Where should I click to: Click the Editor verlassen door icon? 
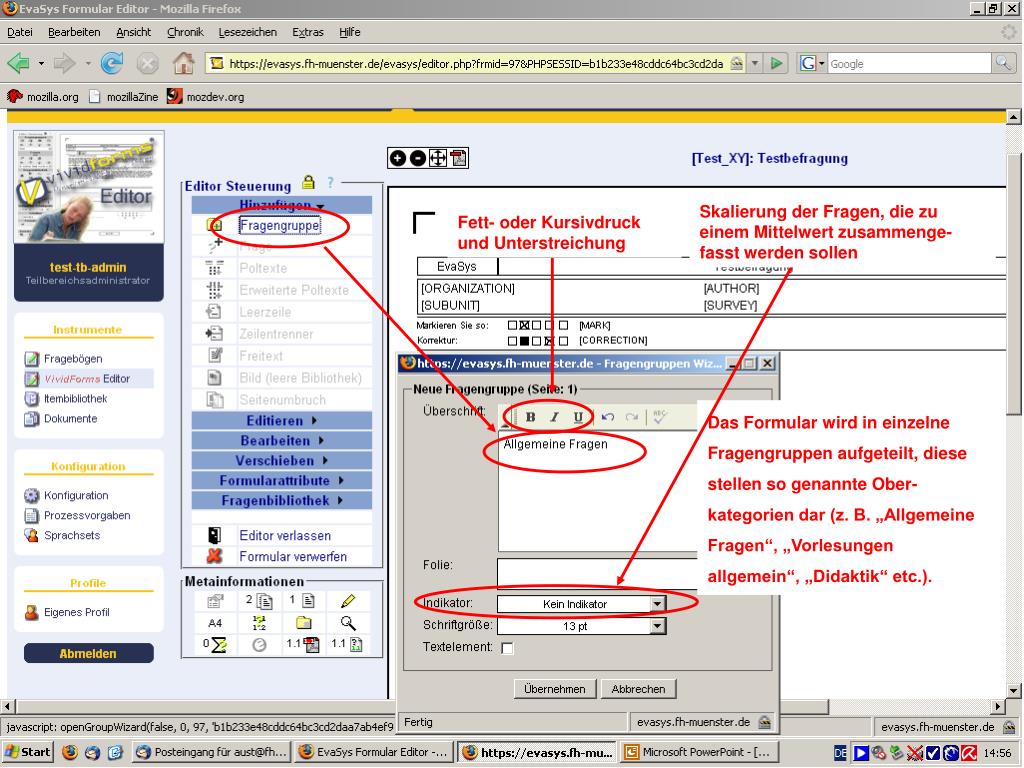pos(214,536)
